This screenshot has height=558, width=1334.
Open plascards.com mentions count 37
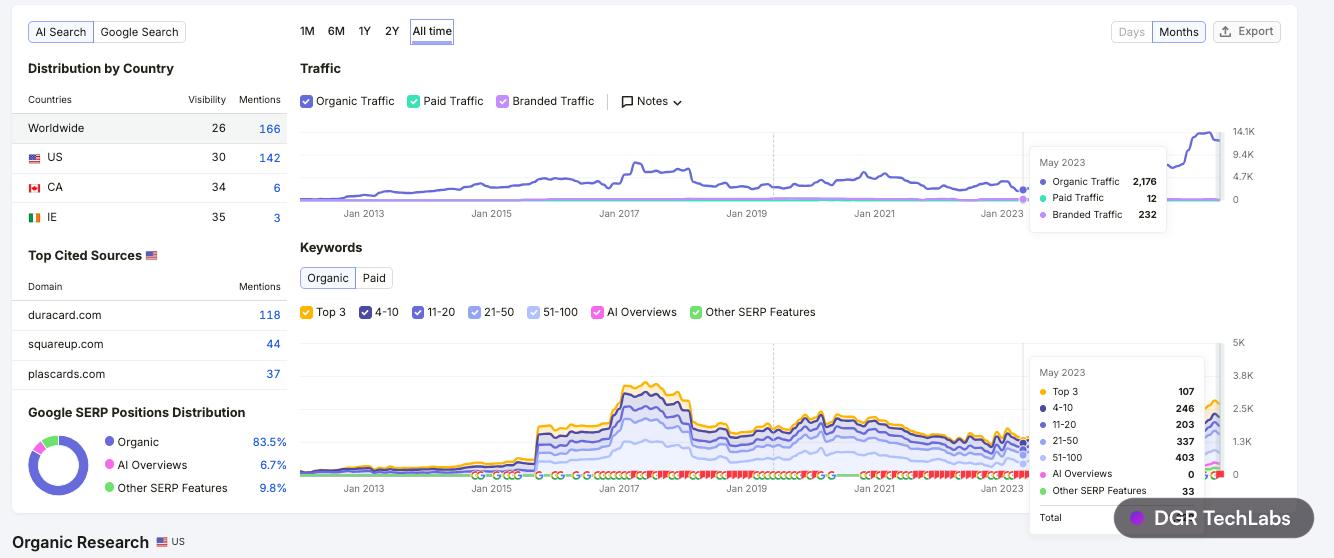273,374
